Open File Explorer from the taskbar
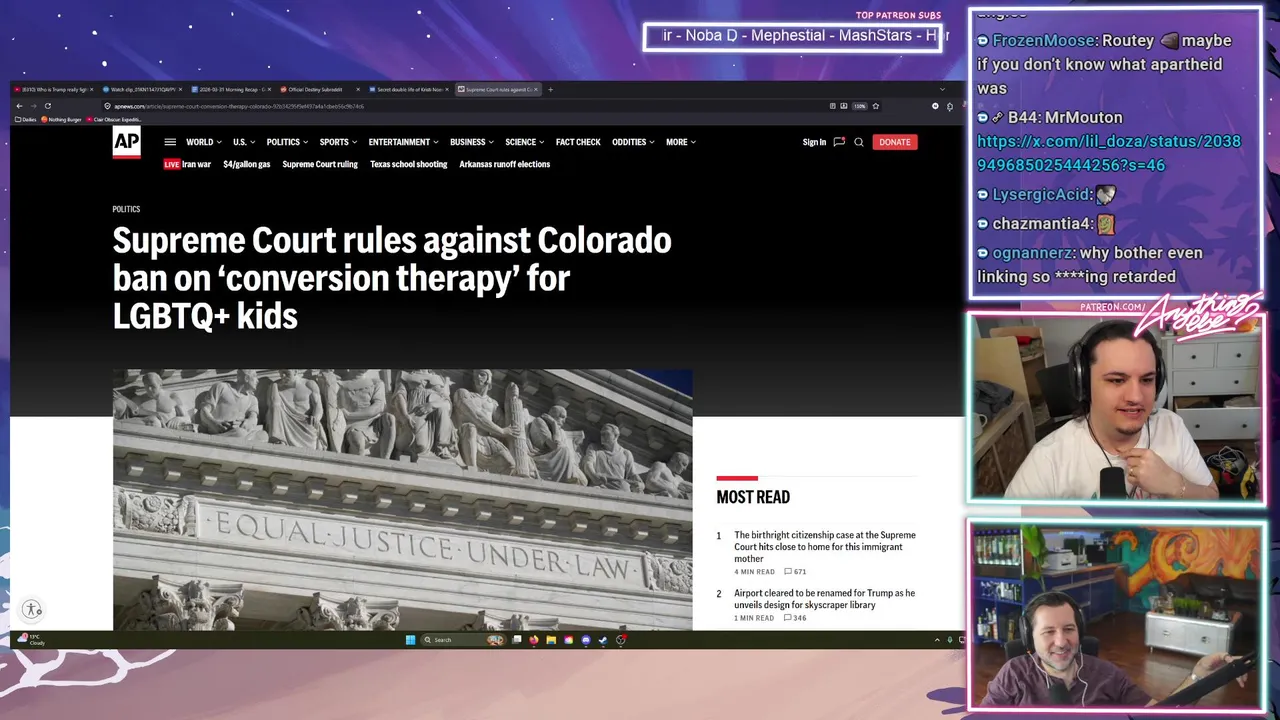This screenshot has height=720, width=1280. 551,640
